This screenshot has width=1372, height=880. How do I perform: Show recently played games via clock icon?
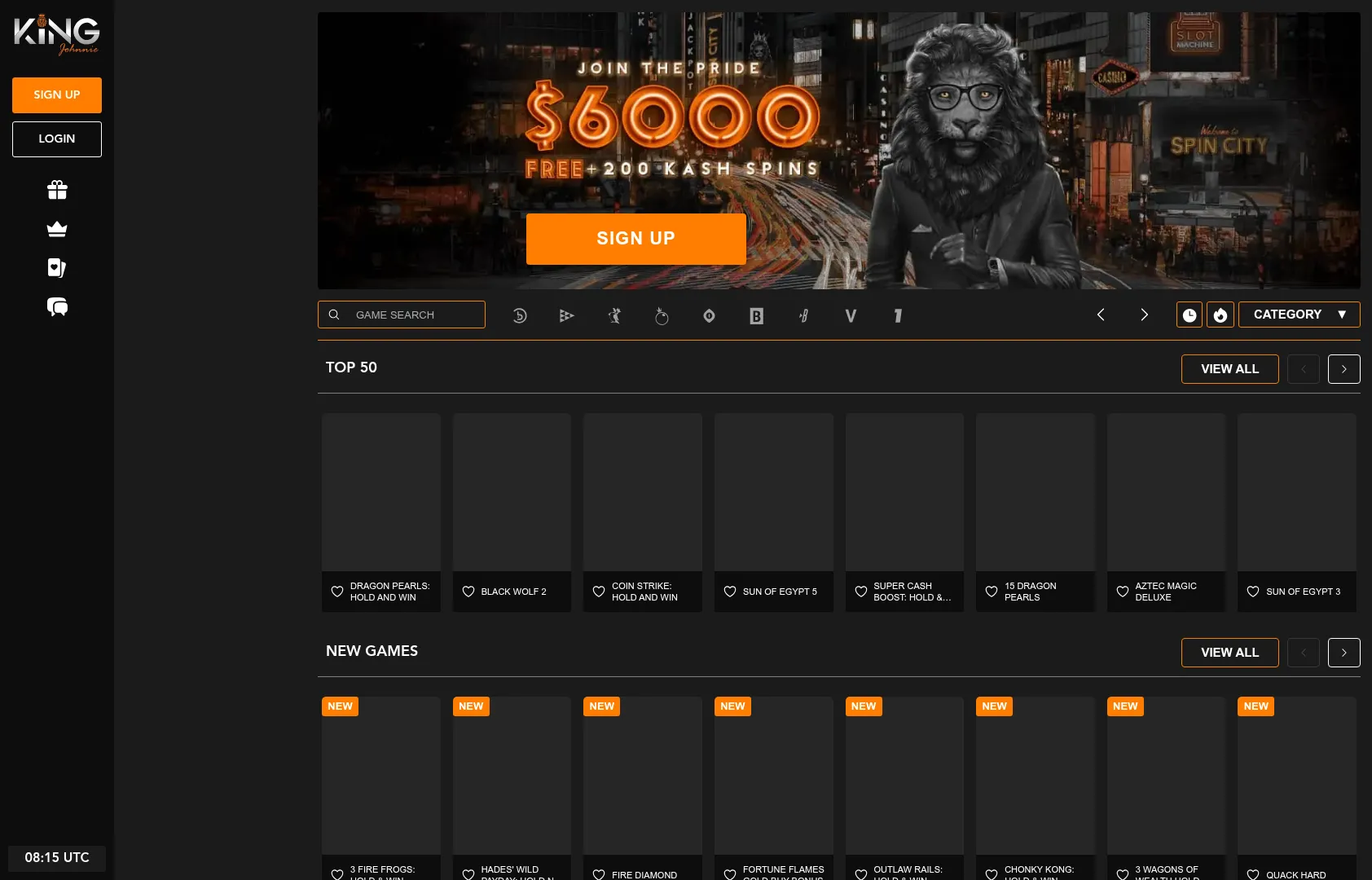pos(1190,315)
